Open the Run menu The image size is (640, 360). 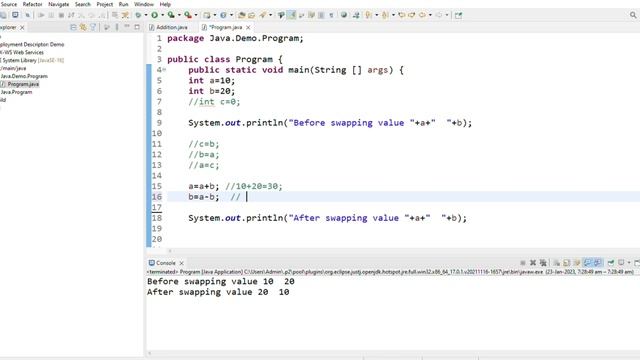click(123, 4)
